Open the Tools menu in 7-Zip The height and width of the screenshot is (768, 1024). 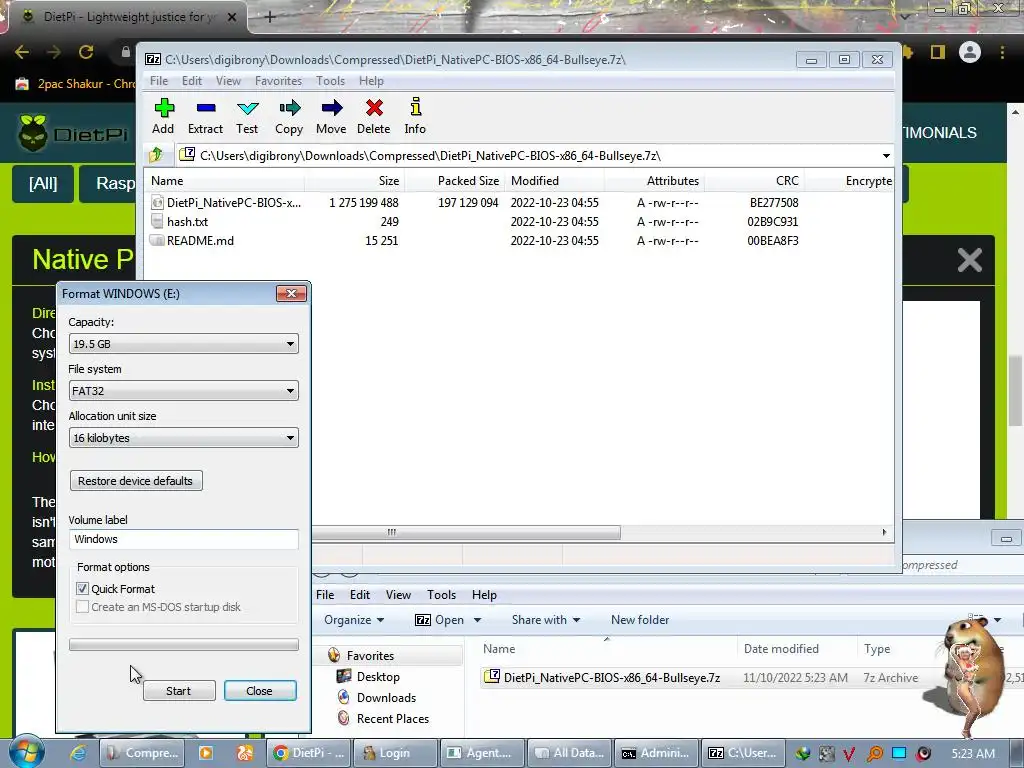coord(330,81)
